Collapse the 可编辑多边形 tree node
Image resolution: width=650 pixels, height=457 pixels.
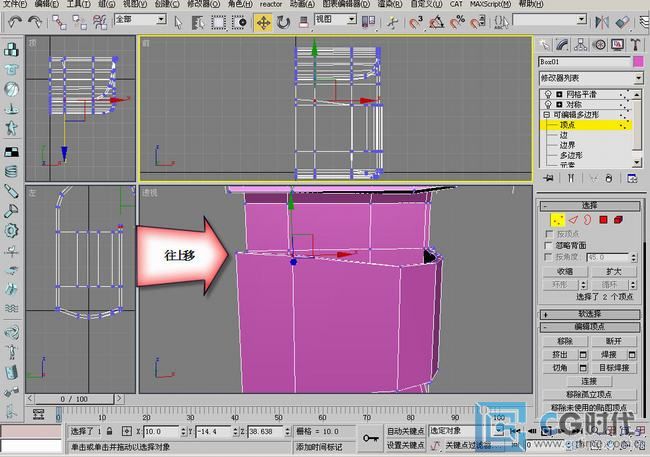pyautogui.click(x=546, y=115)
